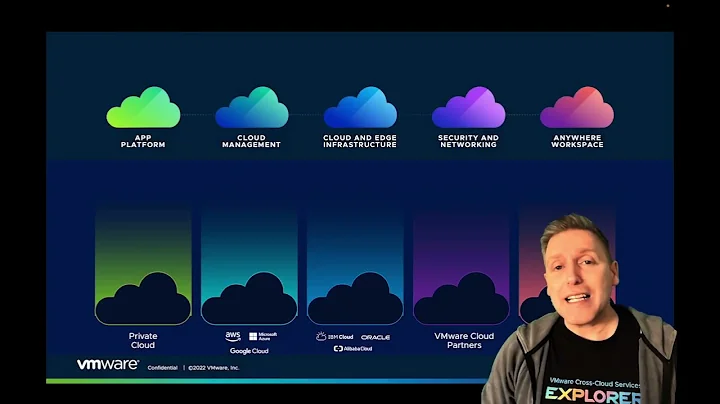
Task: Click the ANYWHERE WORKSPACE label
Action: 577,141
